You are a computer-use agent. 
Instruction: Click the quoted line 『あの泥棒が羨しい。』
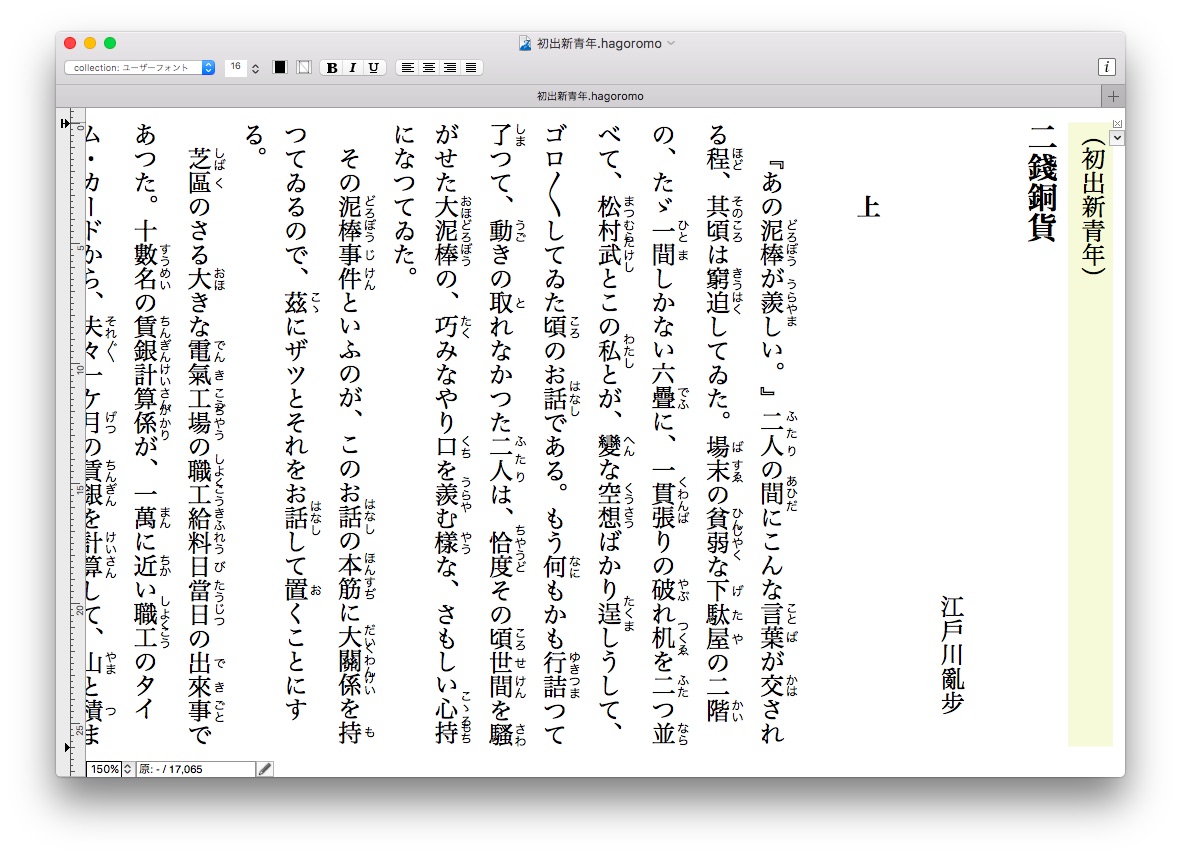click(772, 277)
